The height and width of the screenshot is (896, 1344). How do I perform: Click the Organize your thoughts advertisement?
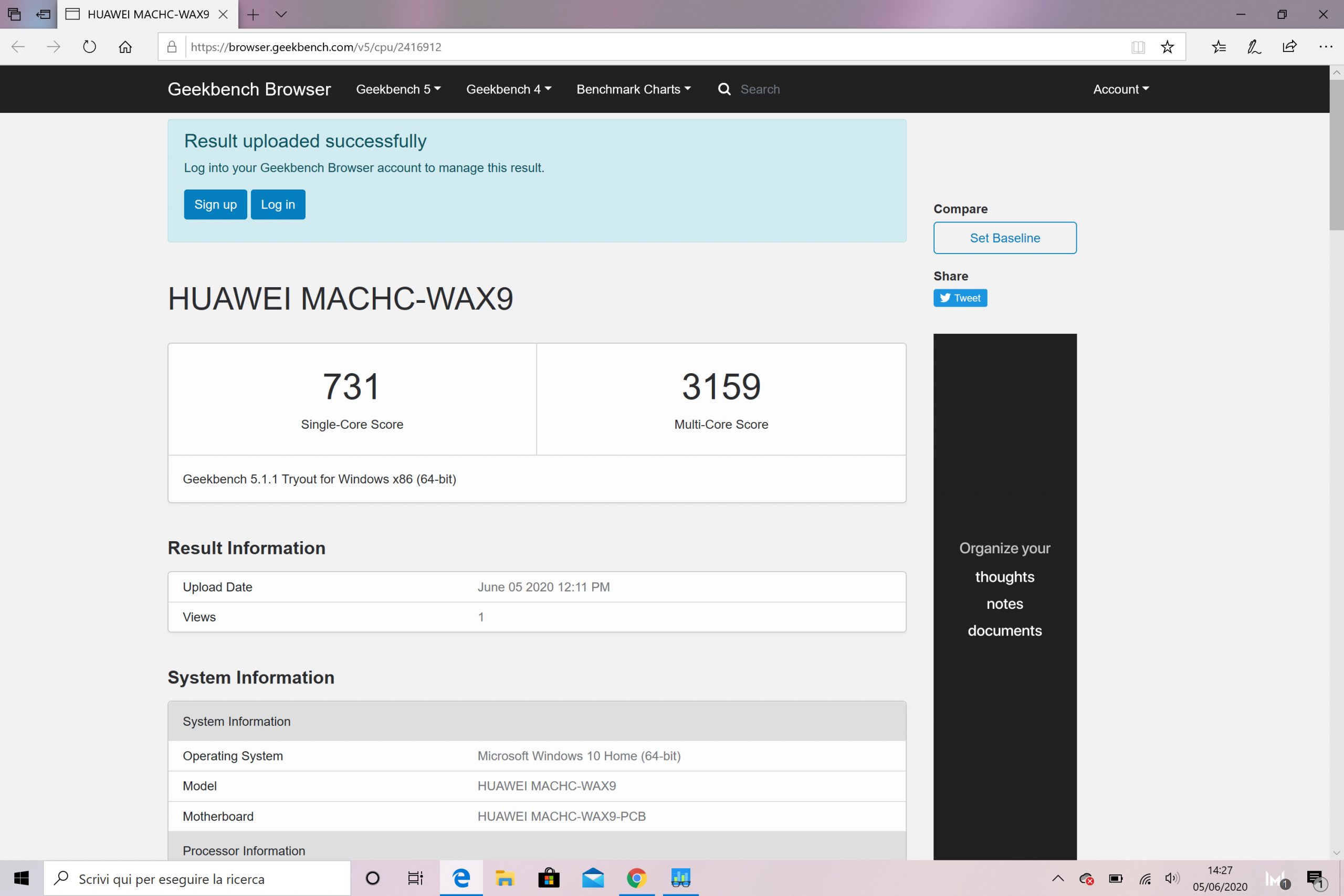point(1004,597)
